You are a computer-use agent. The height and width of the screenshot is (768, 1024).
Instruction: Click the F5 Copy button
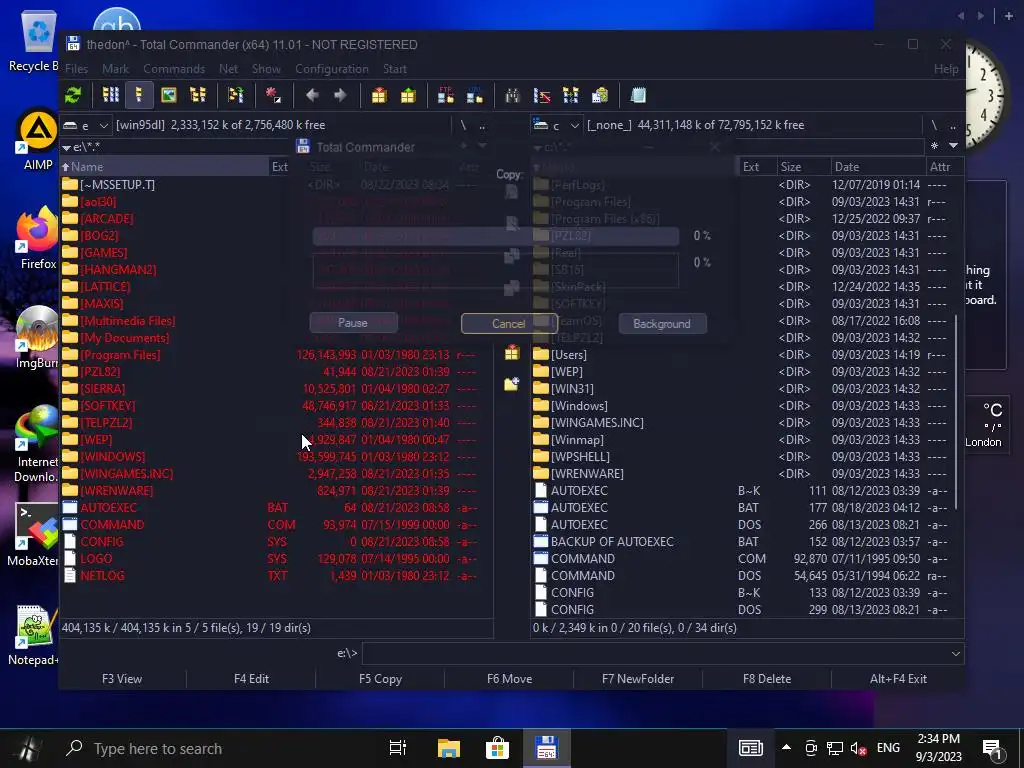380,679
